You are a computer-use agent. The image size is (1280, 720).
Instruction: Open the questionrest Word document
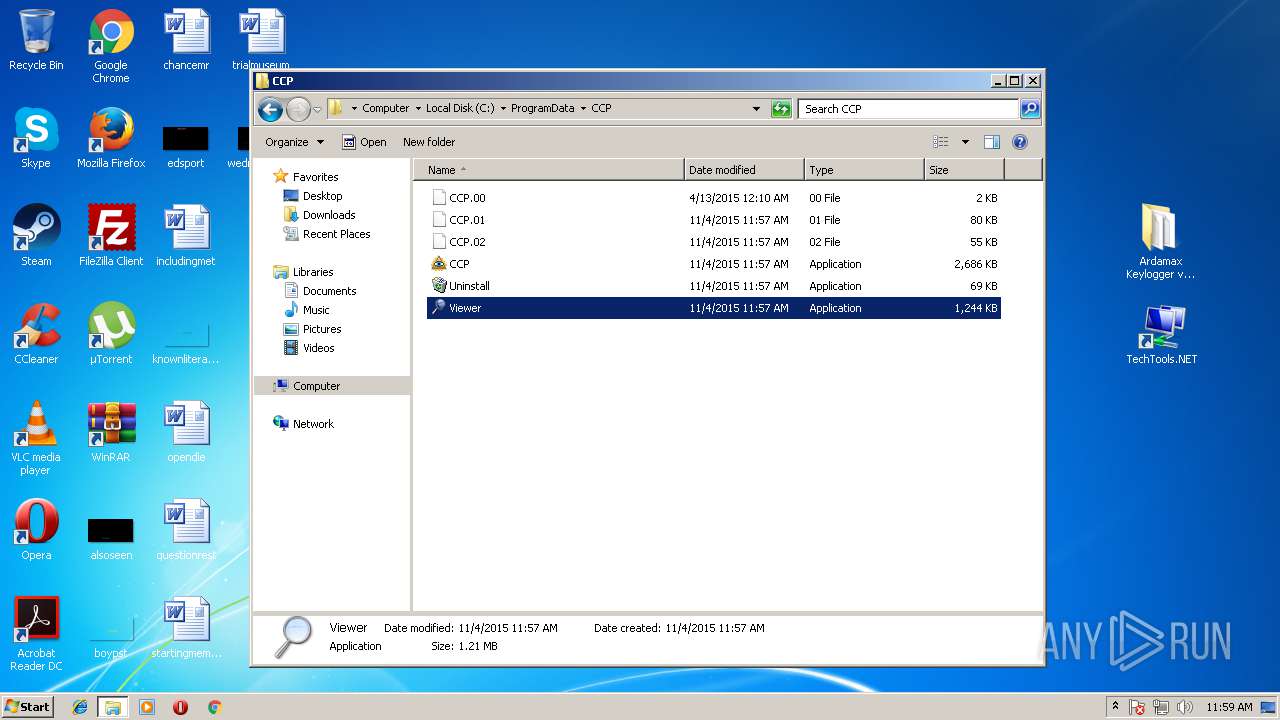(186, 530)
